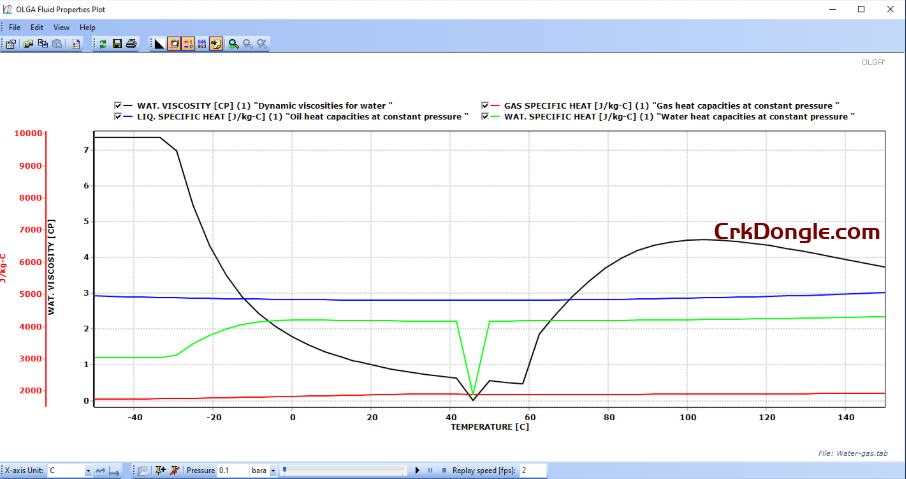The height and width of the screenshot is (479, 906).
Task: Hide the WAT. SPECIFIC HEAT series checkbox
Action: pyautogui.click(x=485, y=116)
